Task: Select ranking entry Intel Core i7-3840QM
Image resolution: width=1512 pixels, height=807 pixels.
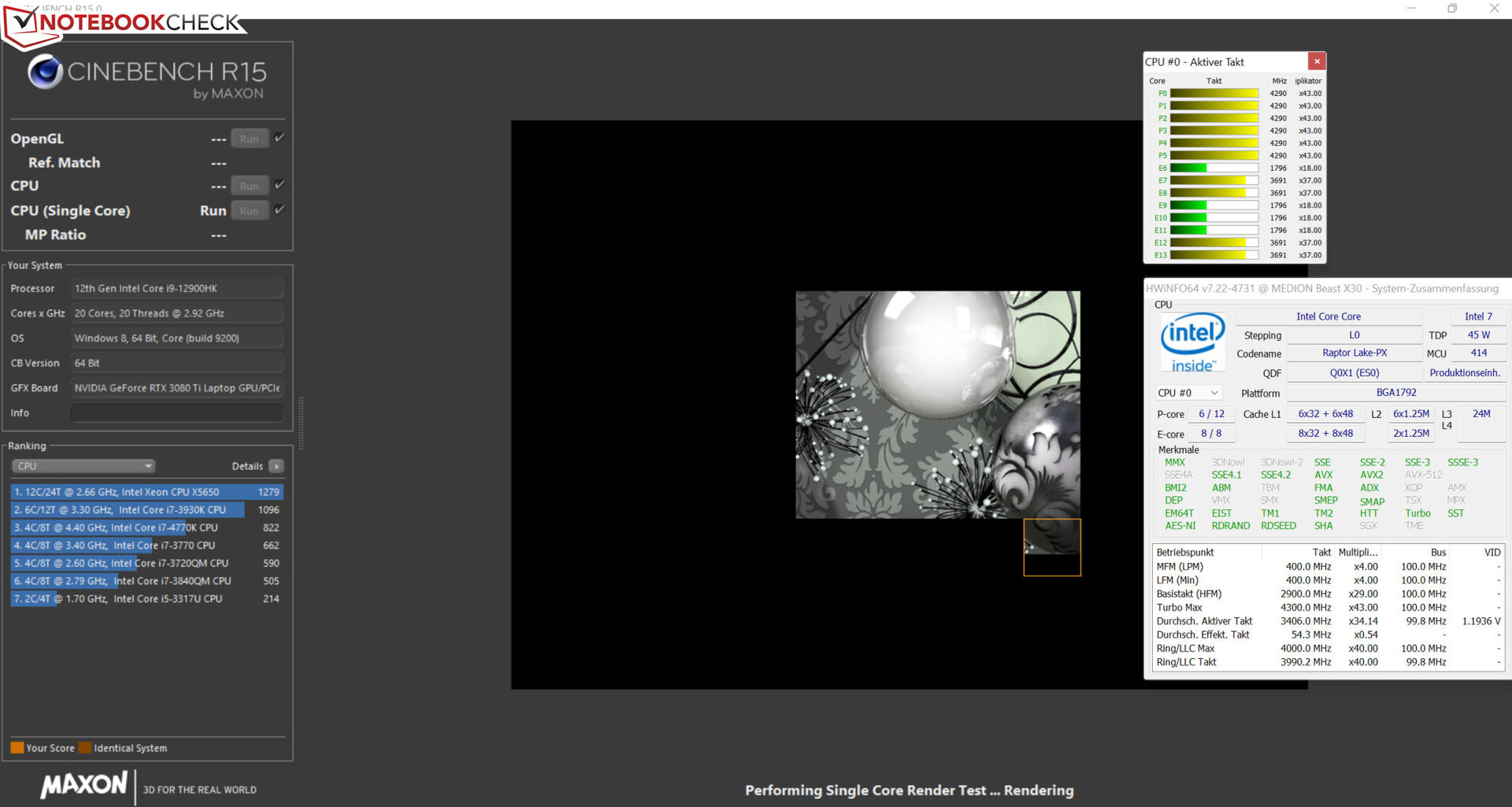Action: tap(146, 580)
